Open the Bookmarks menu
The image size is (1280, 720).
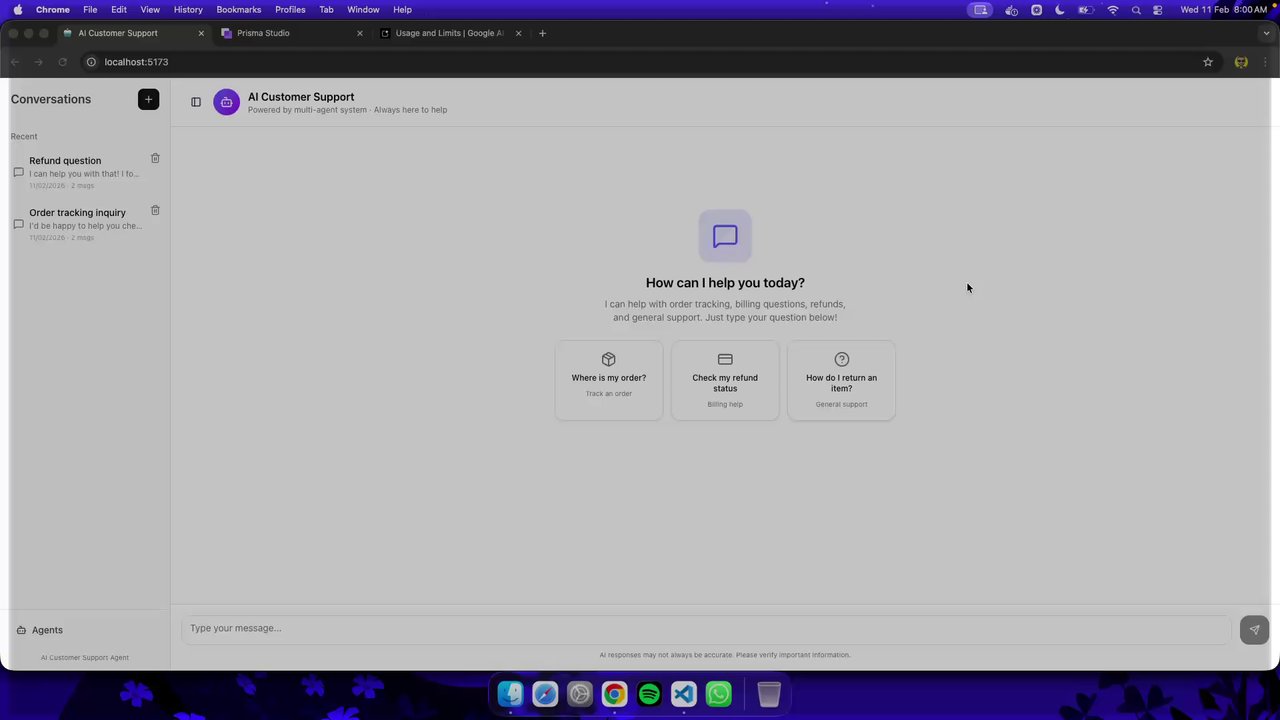point(239,9)
